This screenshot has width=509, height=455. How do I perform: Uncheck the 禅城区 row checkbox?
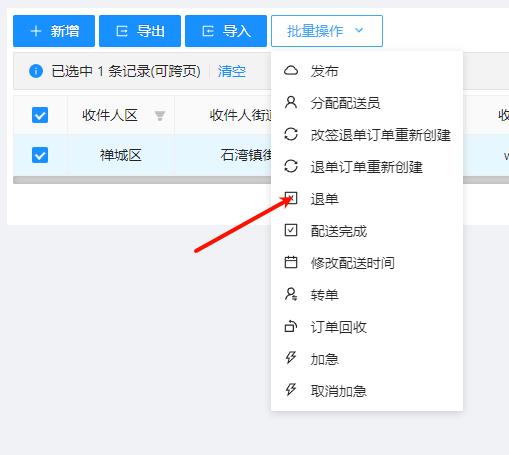point(40,155)
